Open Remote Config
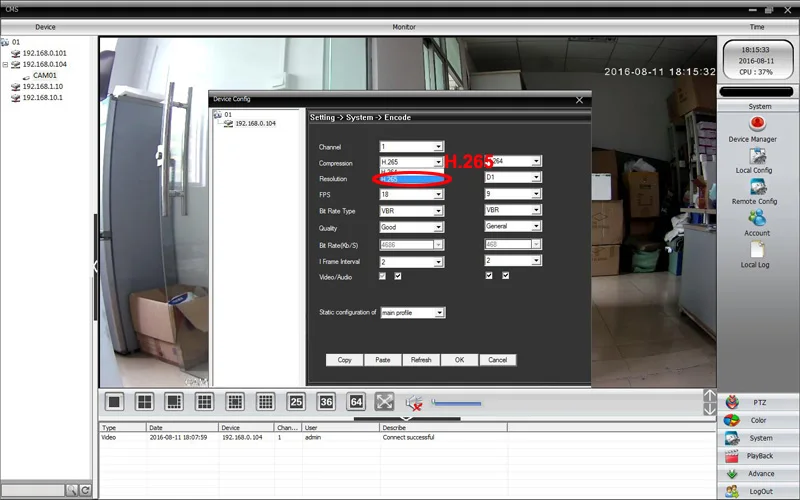The image size is (800, 500). coord(756,192)
